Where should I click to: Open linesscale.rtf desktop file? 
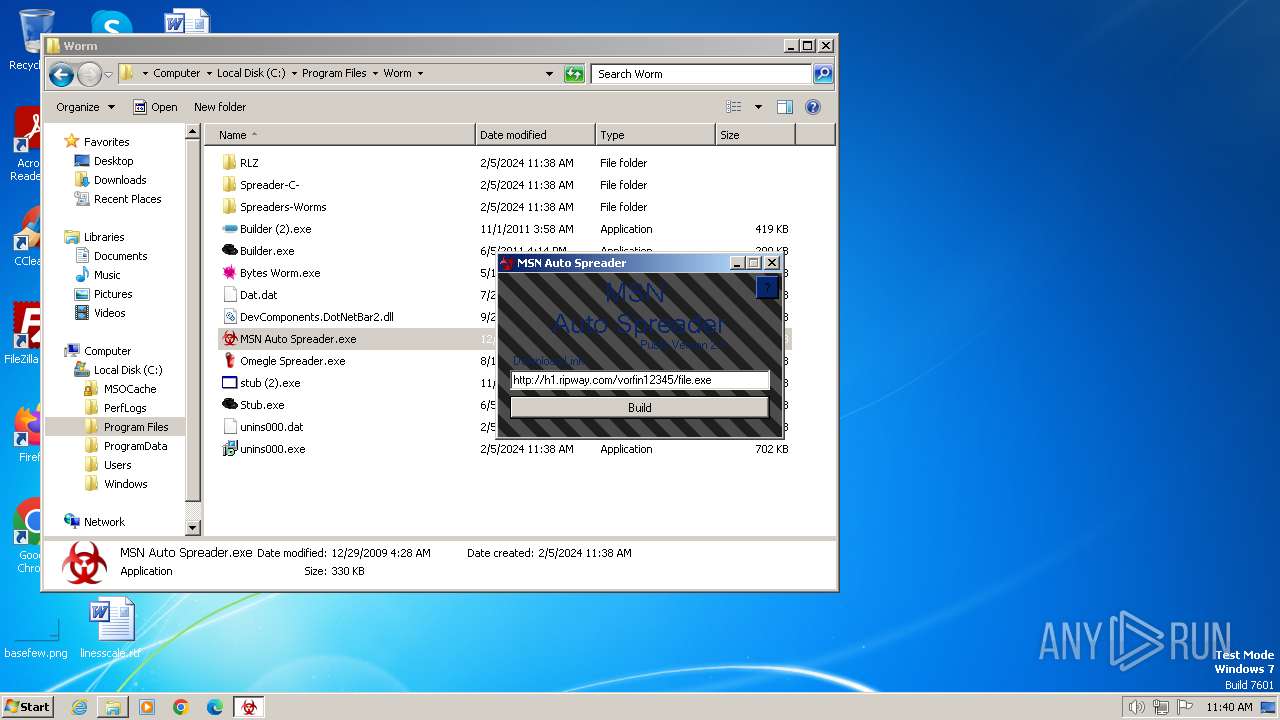(110, 629)
